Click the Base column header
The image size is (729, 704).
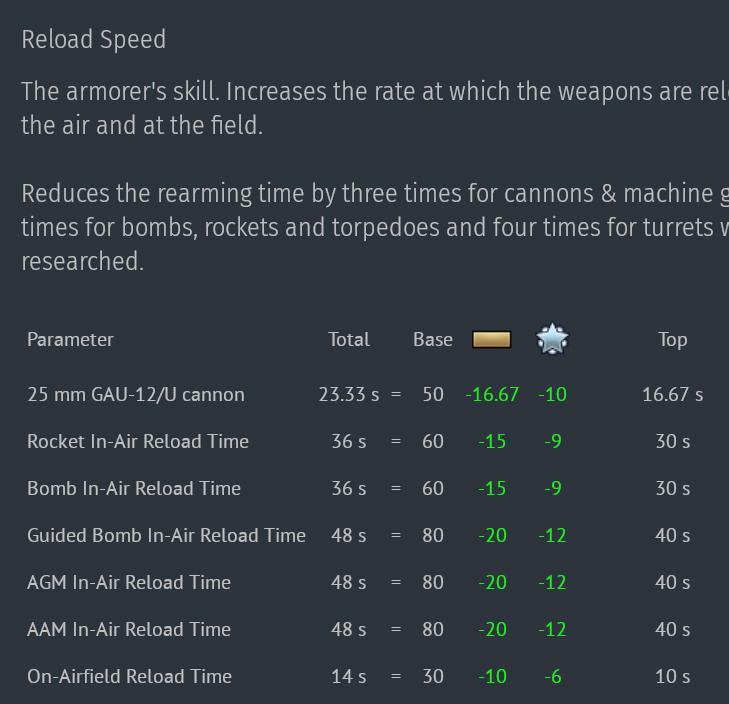tap(433, 339)
